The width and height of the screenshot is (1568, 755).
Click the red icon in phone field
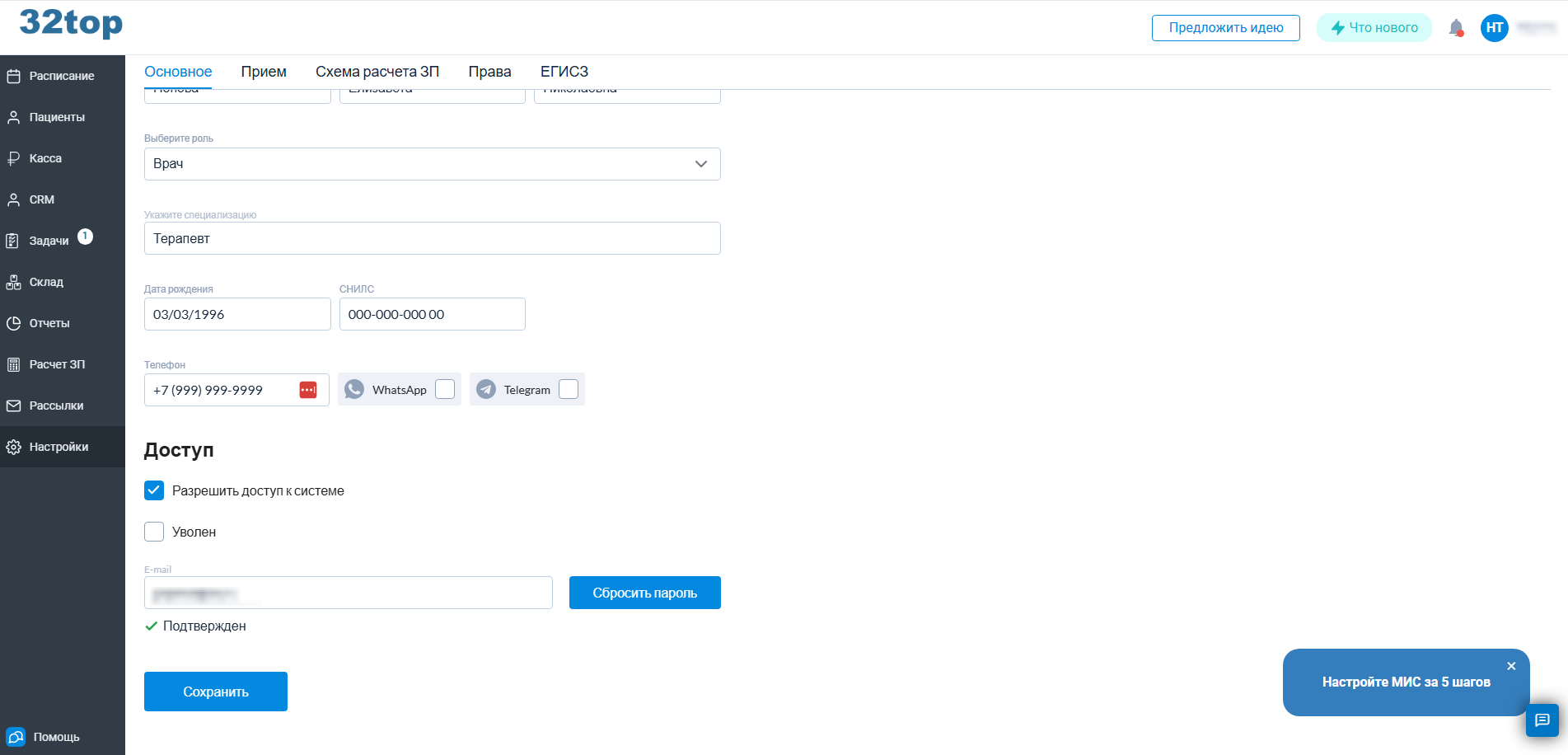[x=308, y=390]
